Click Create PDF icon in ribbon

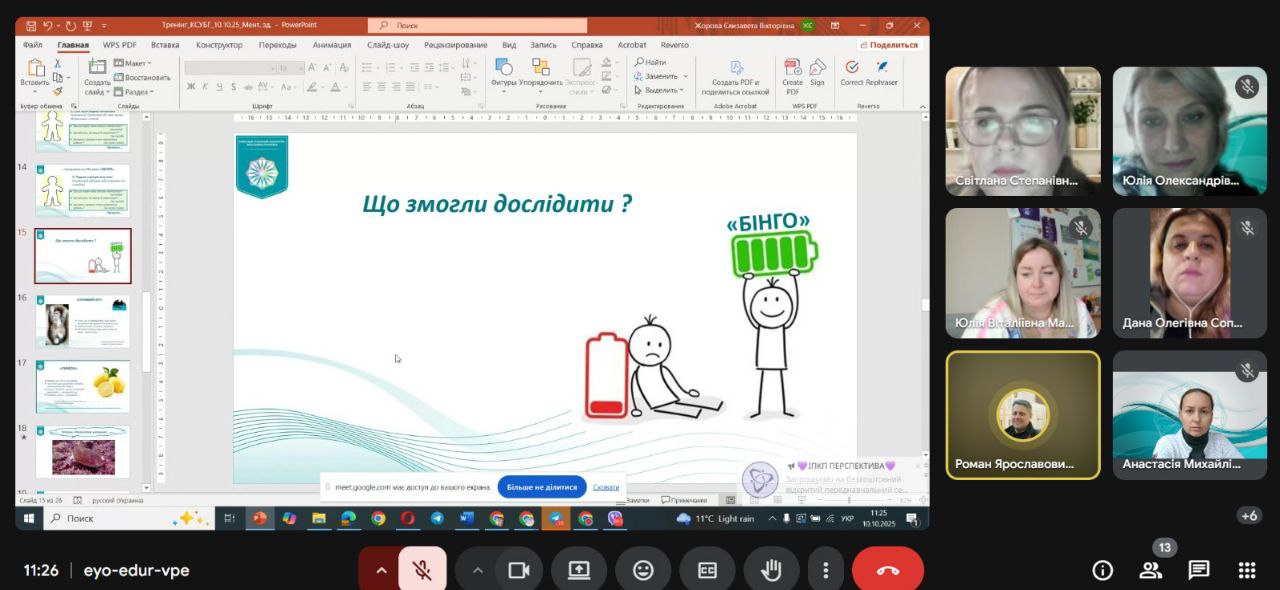(792, 75)
